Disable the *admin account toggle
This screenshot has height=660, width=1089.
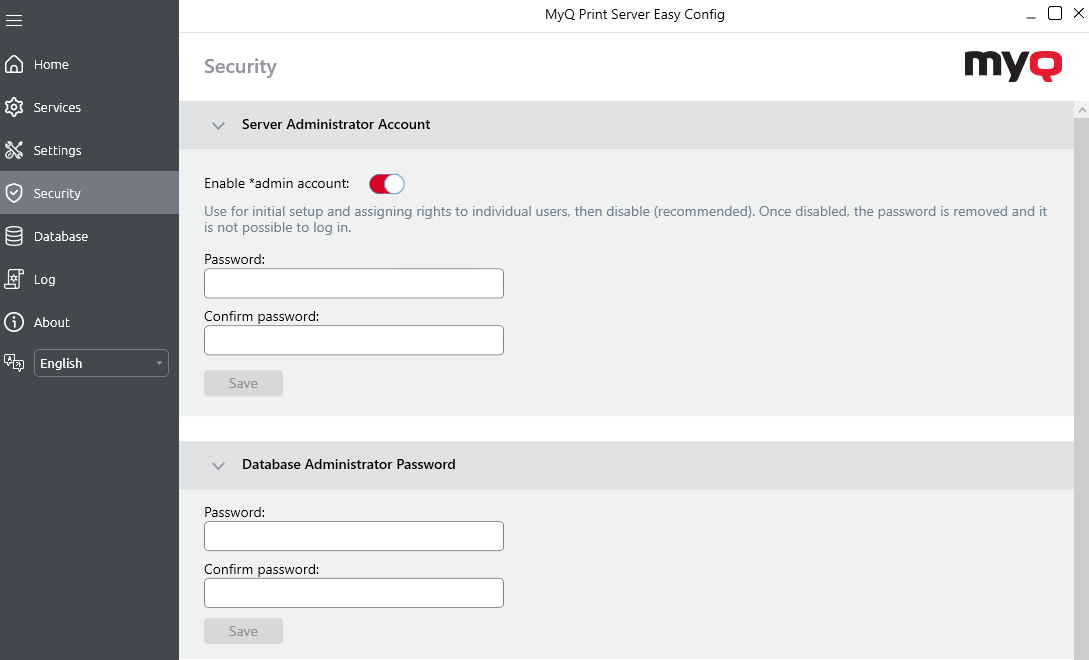click(385, 184)
